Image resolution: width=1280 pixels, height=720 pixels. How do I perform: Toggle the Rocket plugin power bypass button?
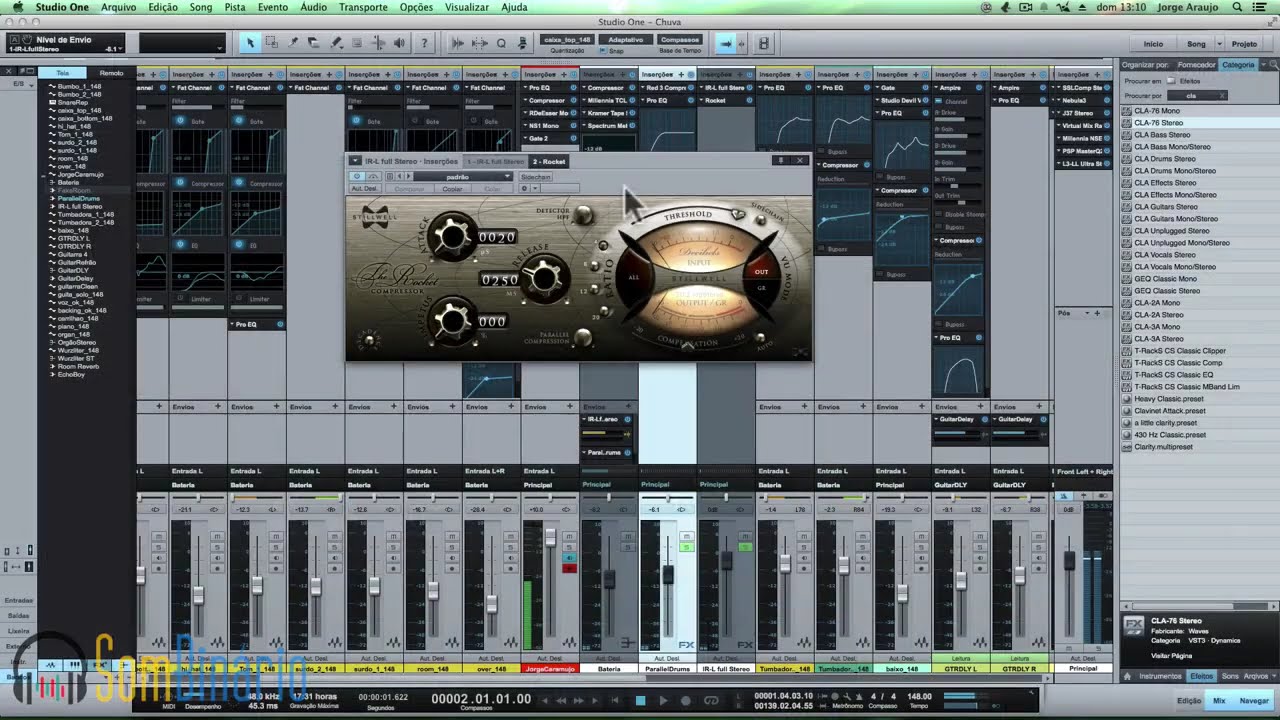tap(356, 176)
